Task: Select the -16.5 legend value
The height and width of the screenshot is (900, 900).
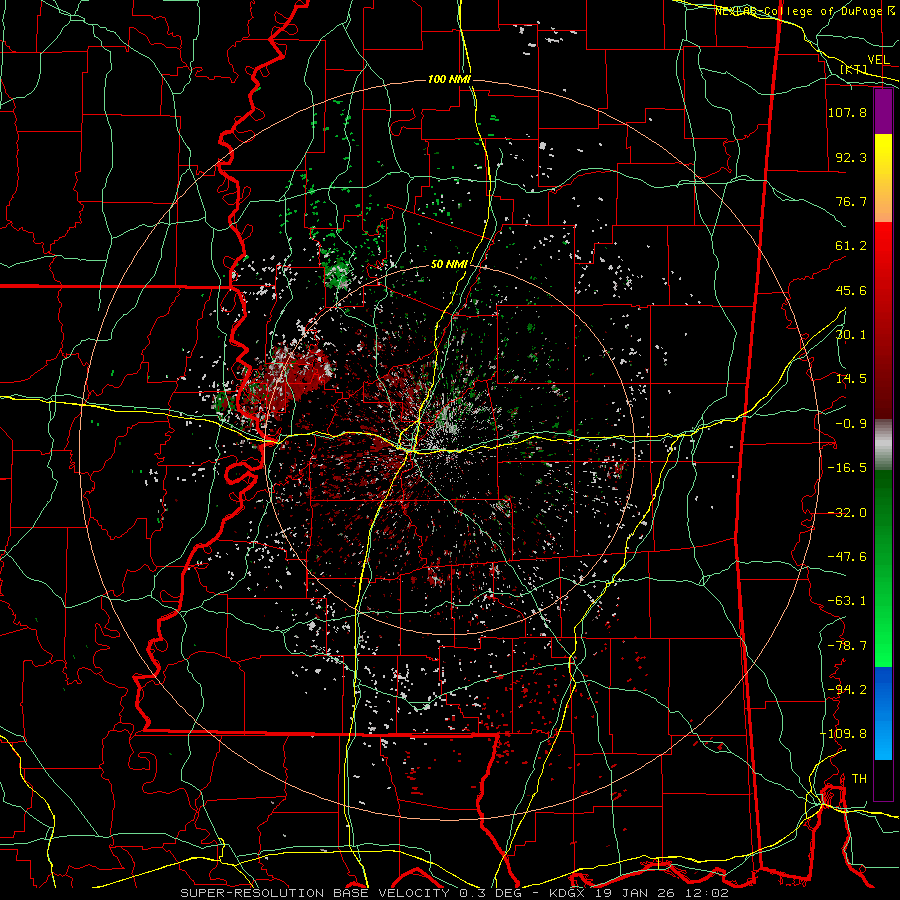Action: pyautogui.click(x=847, y=468)
